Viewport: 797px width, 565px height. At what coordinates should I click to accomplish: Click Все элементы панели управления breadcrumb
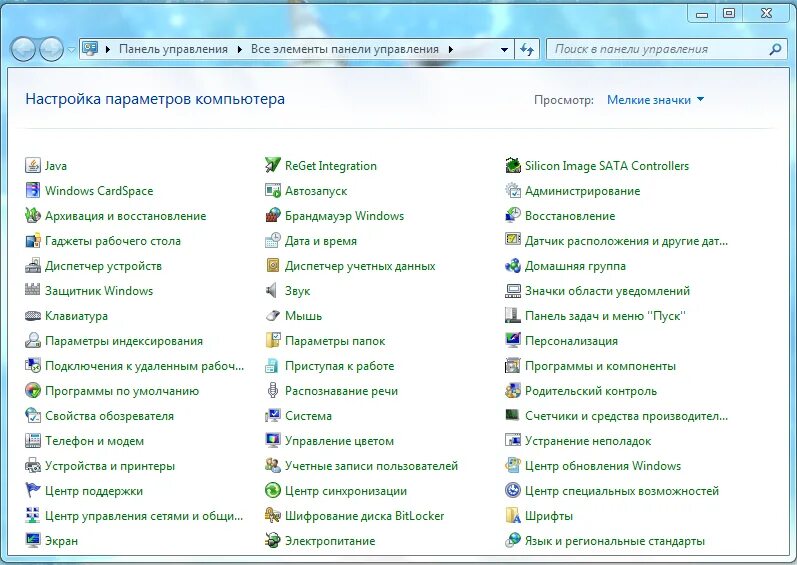(x=345, y=49)
